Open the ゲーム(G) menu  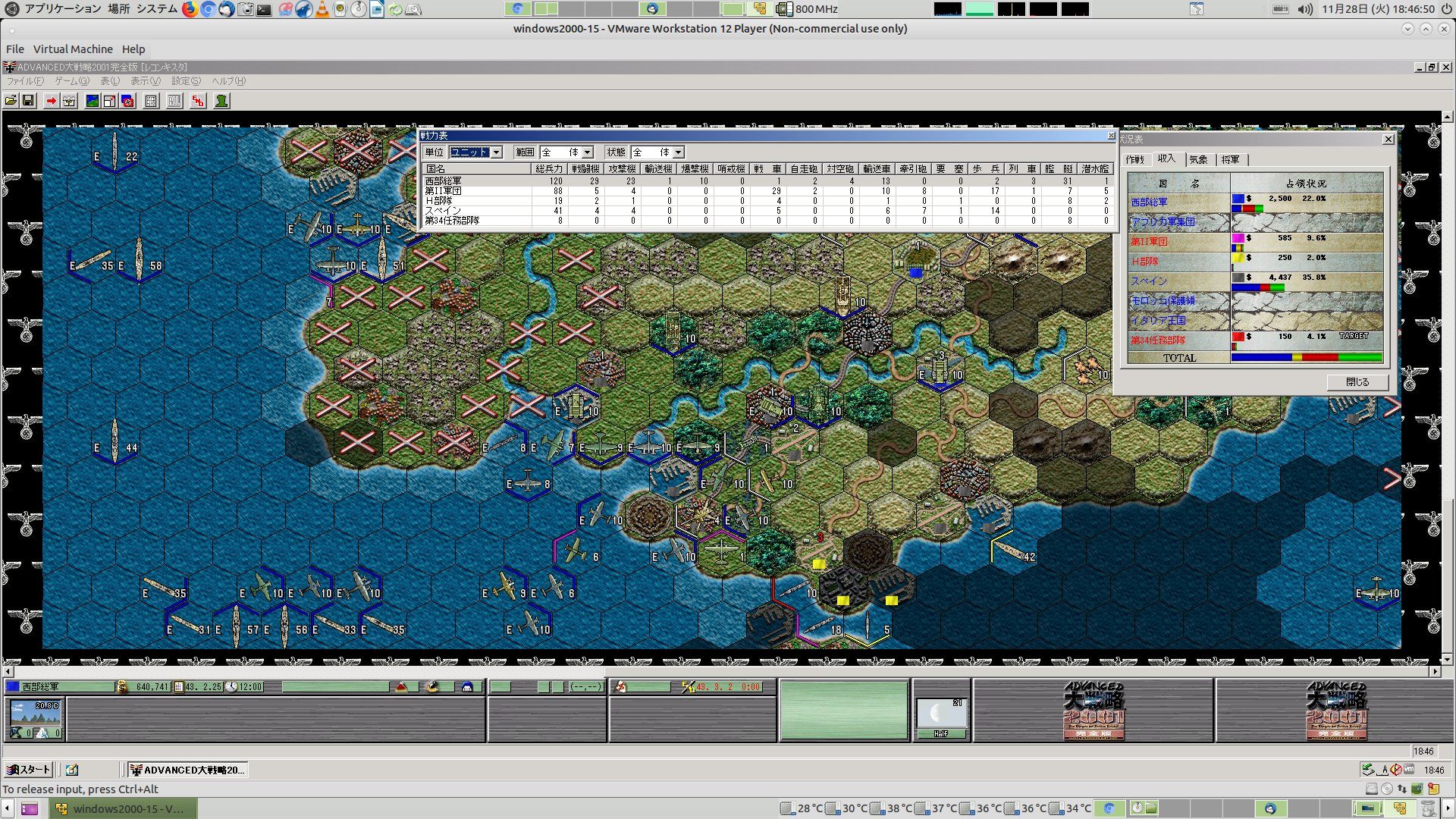click(72, 81)
